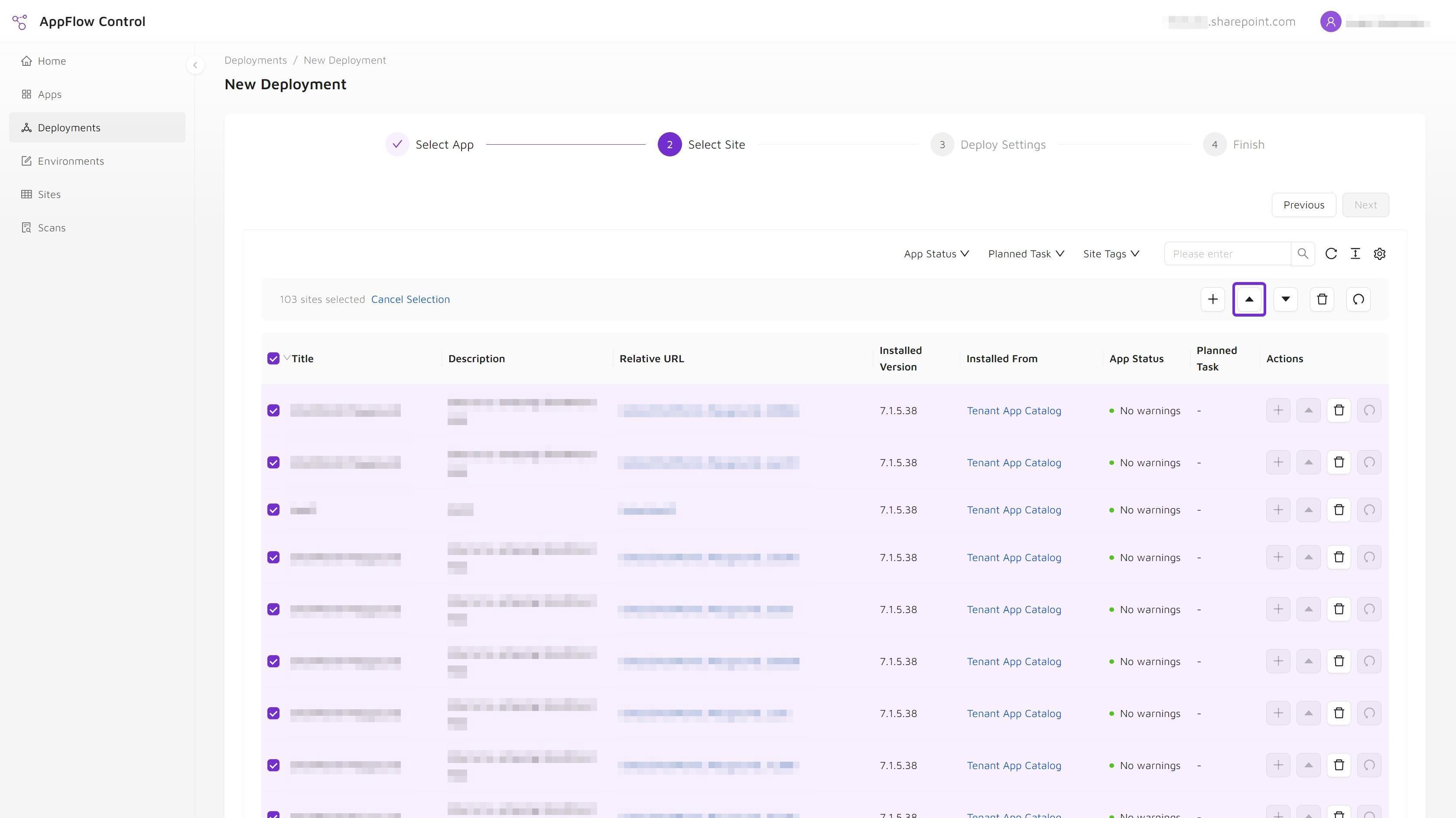Open the App Status filter dropdown
Viewport: 1456px width, 818px height.
pyautogui.click(x=936, y=254)
